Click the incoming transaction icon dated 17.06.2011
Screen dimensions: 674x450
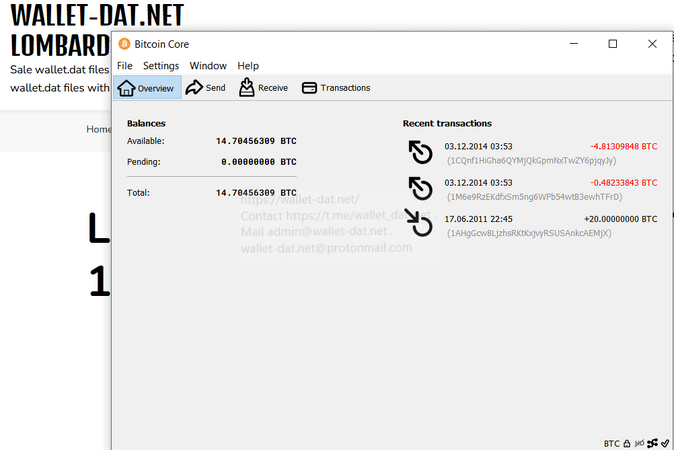tap(419, 223)
